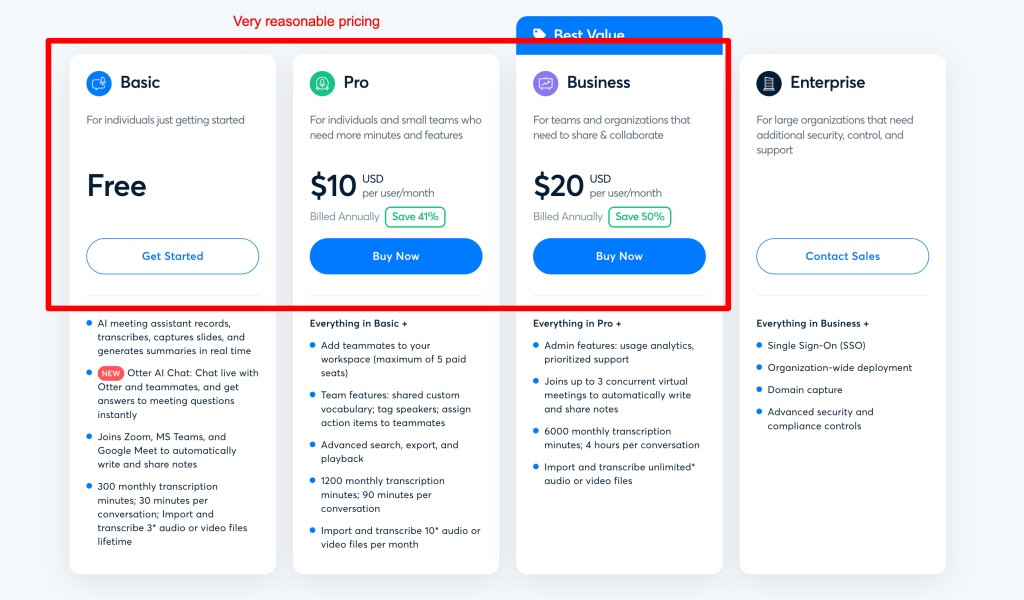The image size is (1024, 600).
Task: Click the Save 41% badge
Action: (415, 217)
